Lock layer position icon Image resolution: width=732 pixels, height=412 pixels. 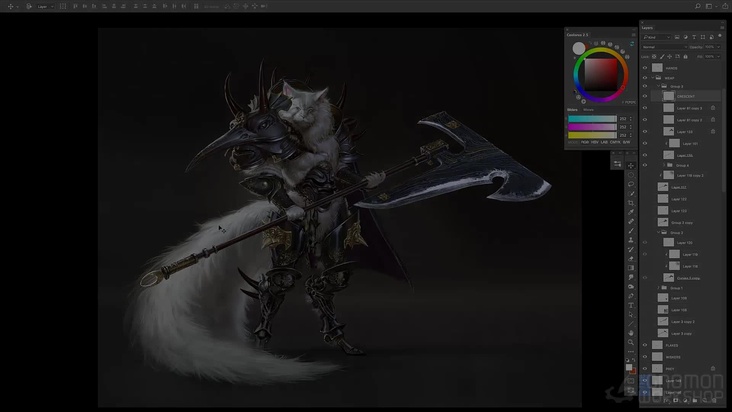click(x=669, y=56)
